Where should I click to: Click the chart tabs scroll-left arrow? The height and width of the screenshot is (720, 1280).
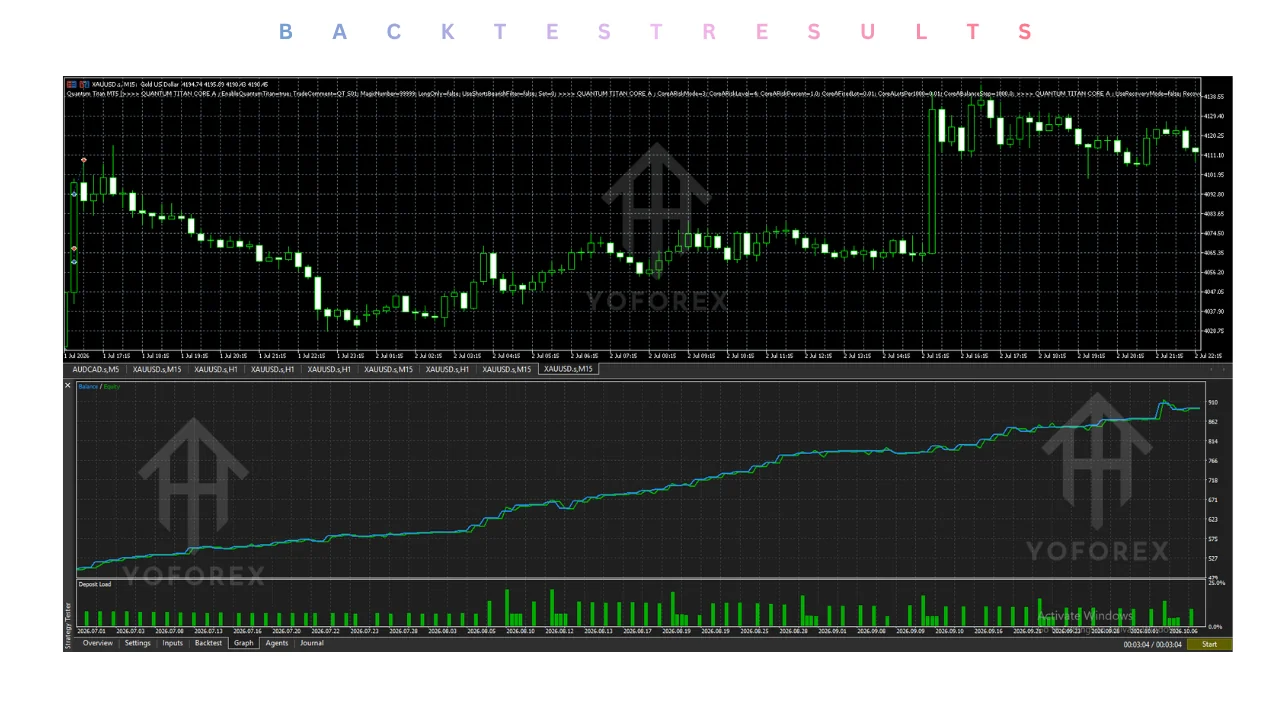click(1211, 369)
